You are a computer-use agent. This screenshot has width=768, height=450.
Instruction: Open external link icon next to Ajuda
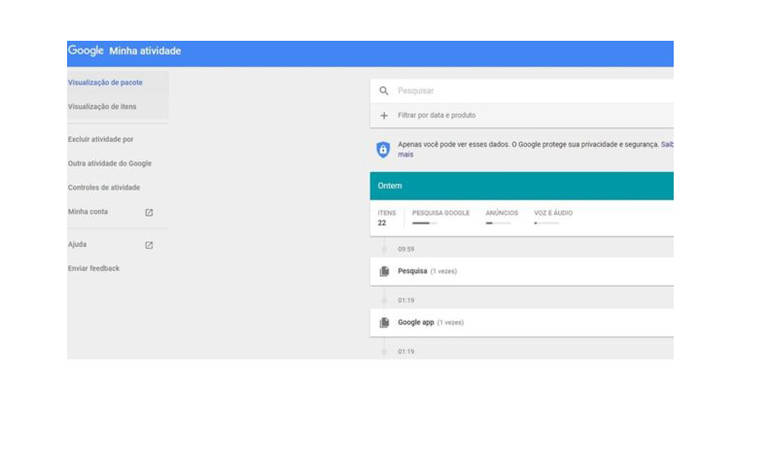[x=149, y=245]
